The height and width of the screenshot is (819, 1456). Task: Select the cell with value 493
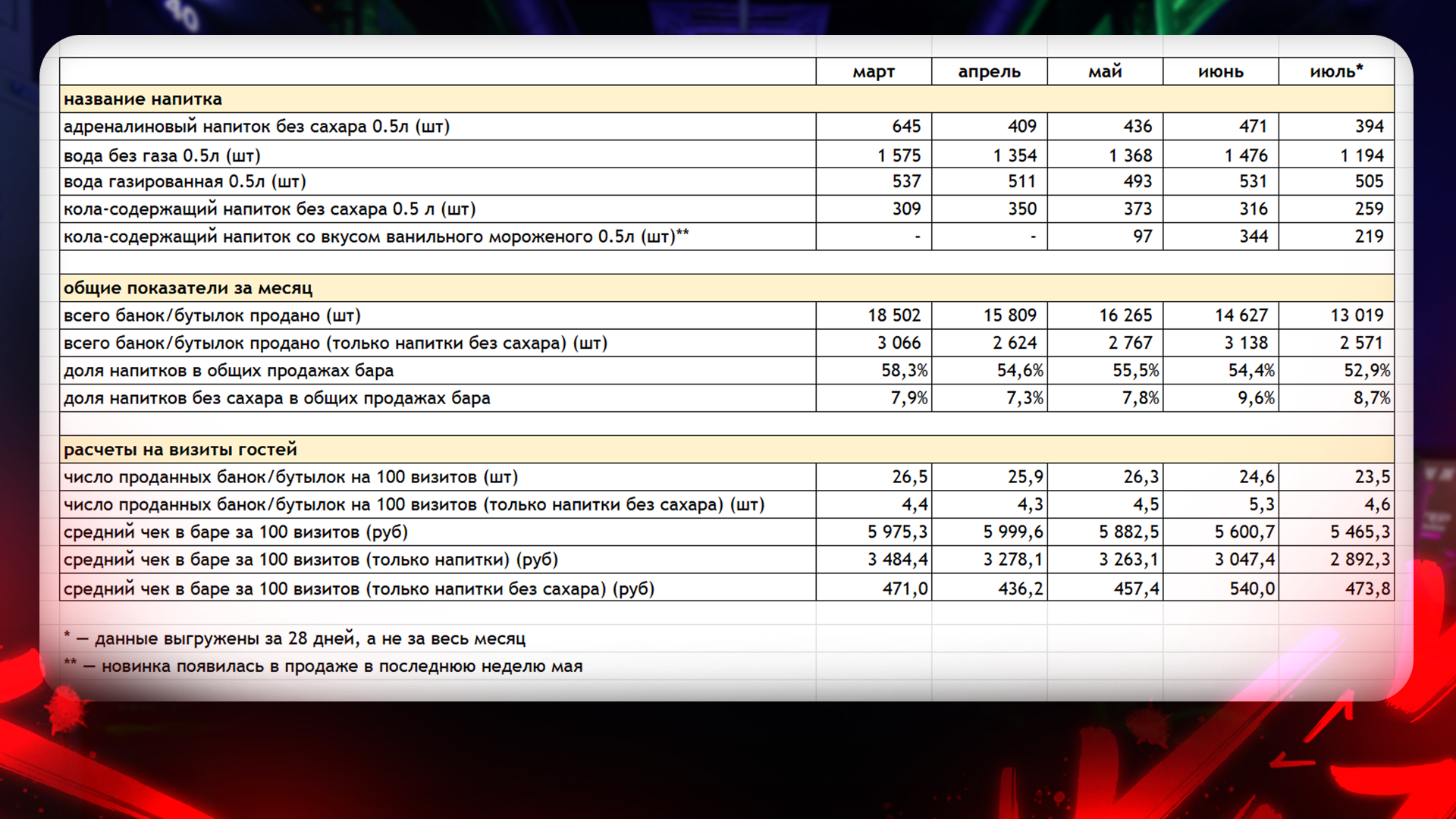click(x=1105, y=182)
